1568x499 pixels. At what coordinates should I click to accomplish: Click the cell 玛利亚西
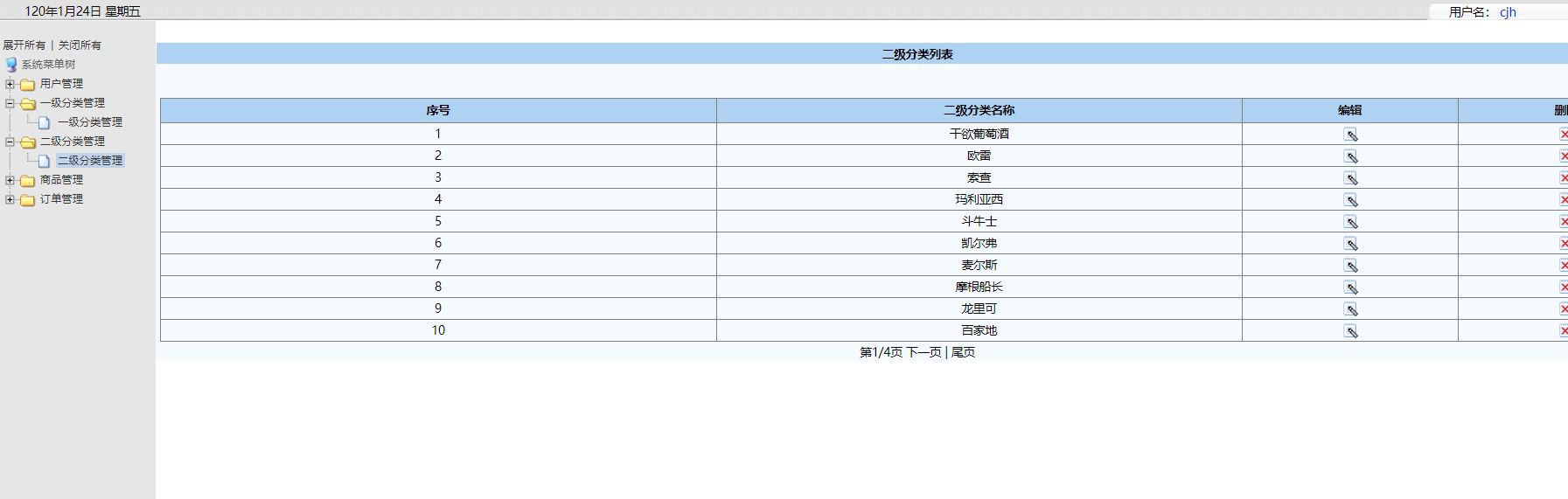click(979, 199)
